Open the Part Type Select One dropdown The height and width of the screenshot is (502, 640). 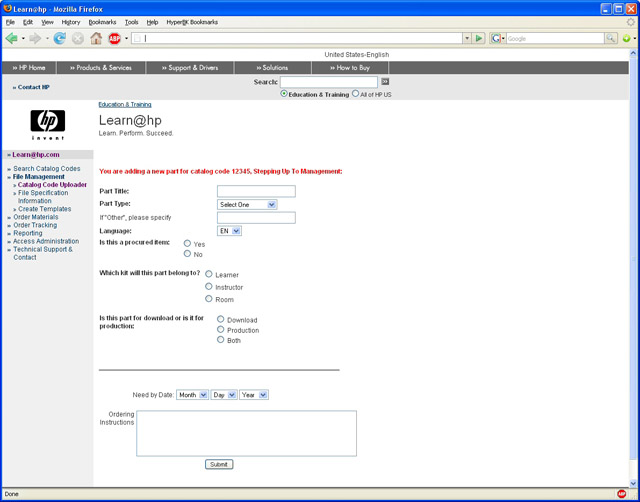[x=247, y=204]
